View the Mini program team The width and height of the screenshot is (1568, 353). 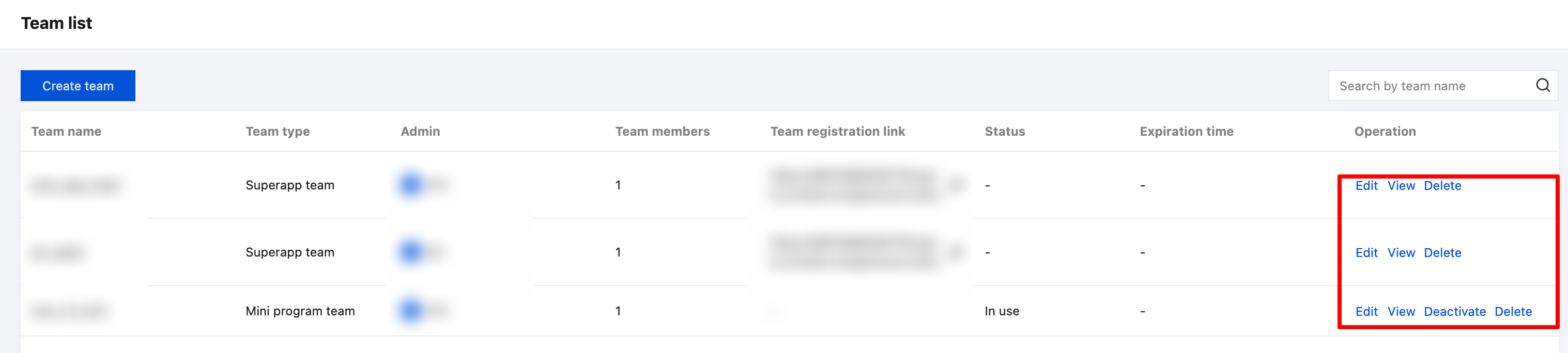1401,312
